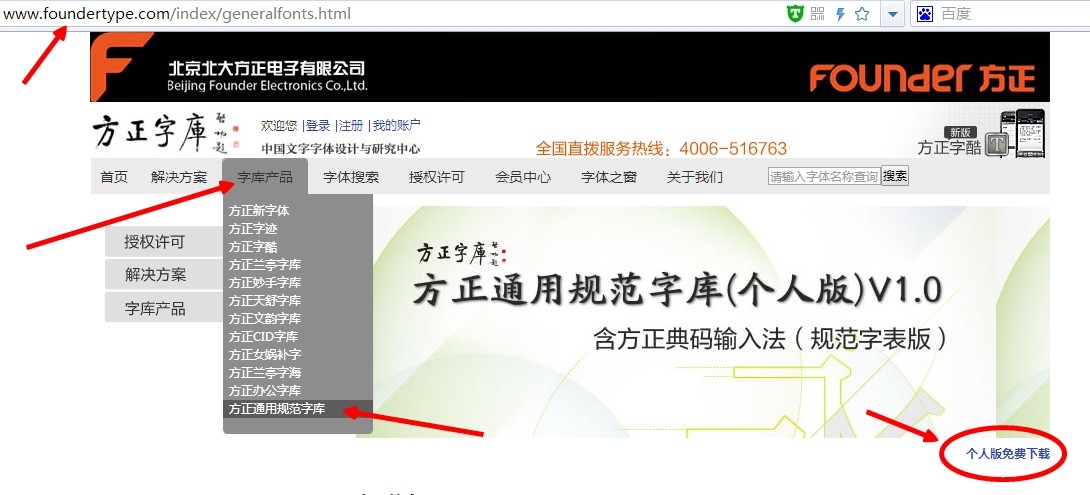Click the font name search input field
This screenshot has width=1090, height=495.
point(824,177)
